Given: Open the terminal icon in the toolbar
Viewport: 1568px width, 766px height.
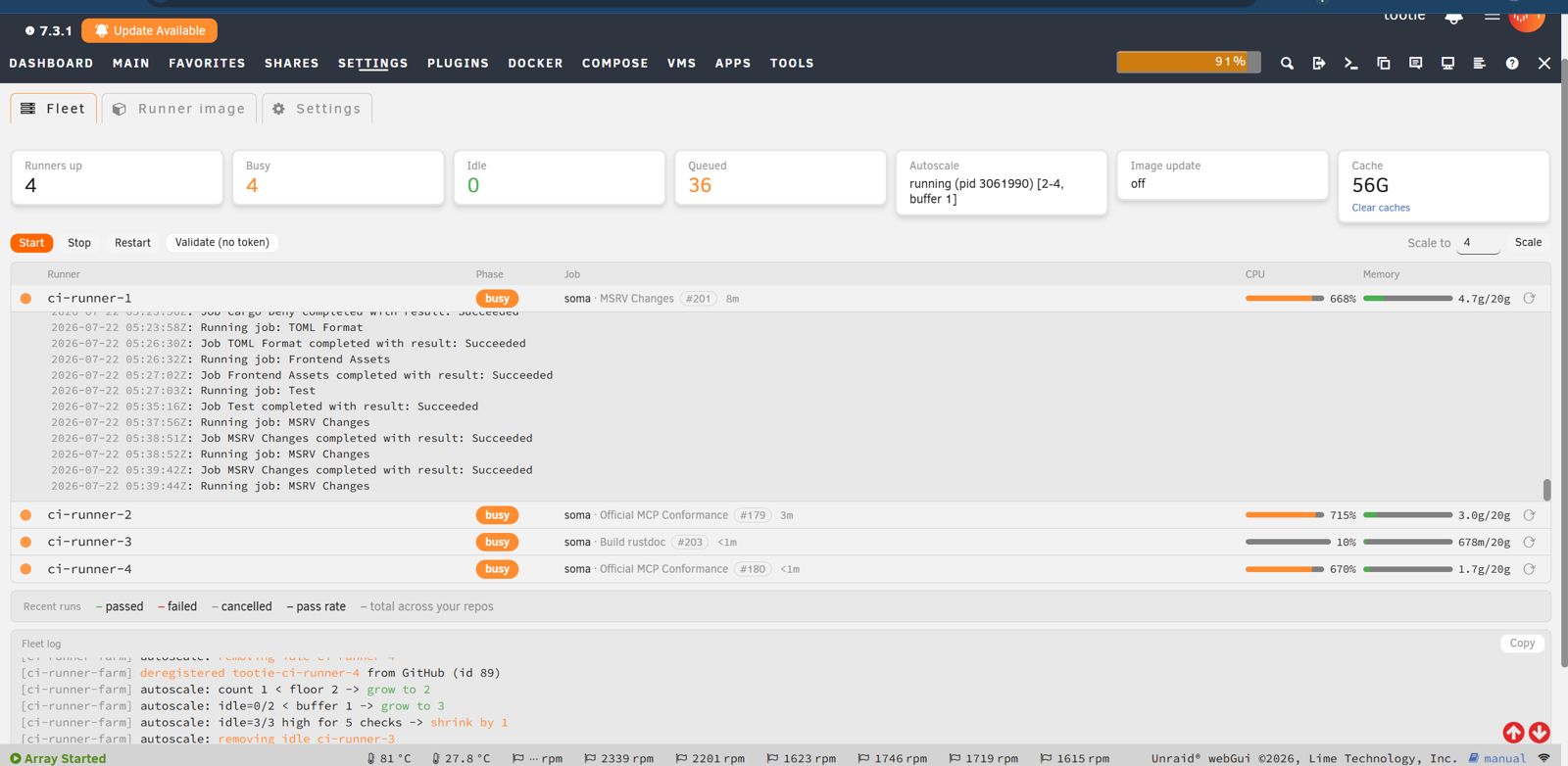Looking at the screenshot, I should 1351,64.
